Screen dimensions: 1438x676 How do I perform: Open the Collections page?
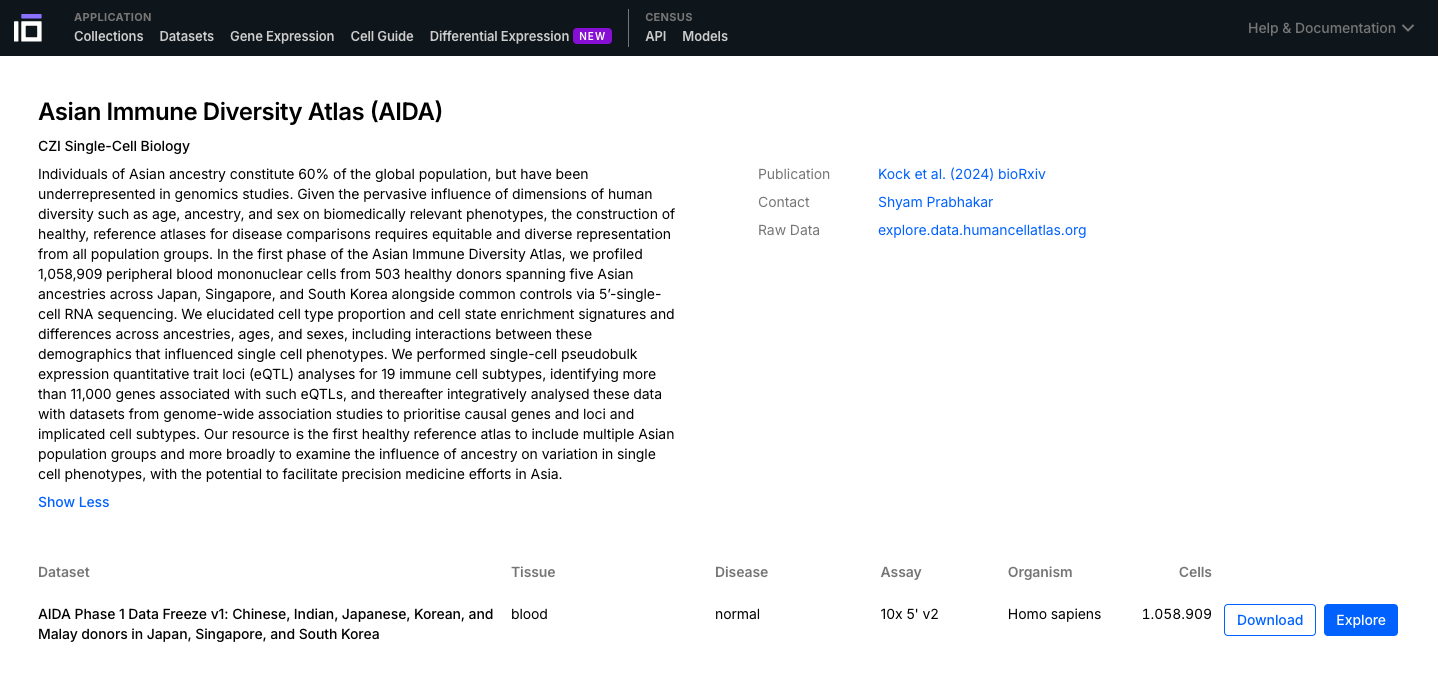(x=108, y=36)
